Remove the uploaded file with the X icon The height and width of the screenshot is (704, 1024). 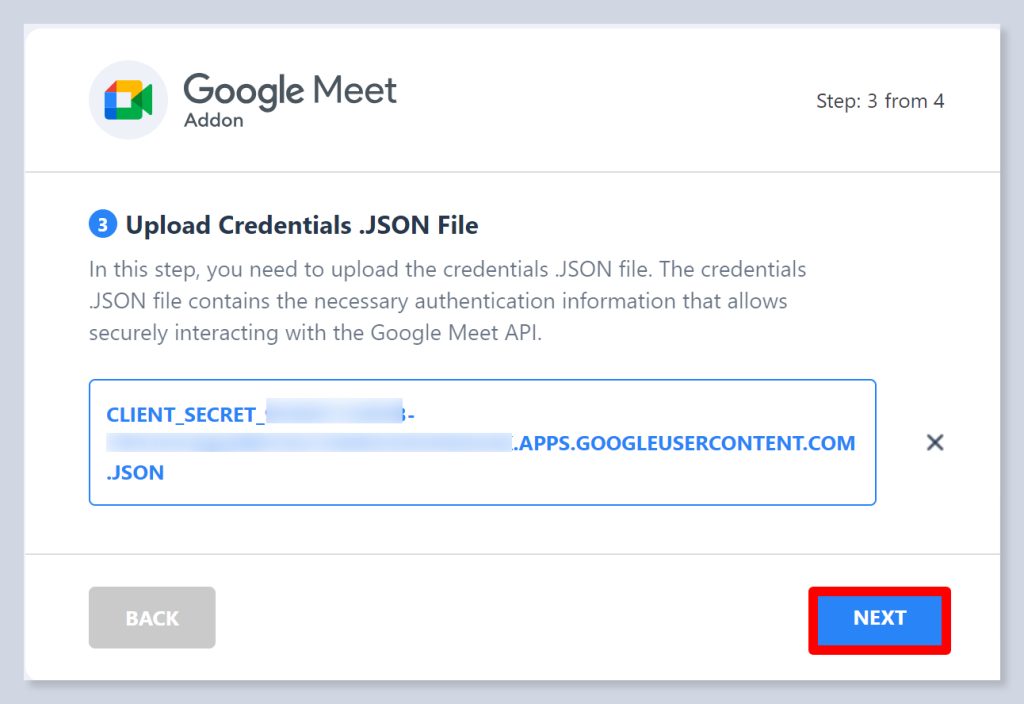point(935,442)
